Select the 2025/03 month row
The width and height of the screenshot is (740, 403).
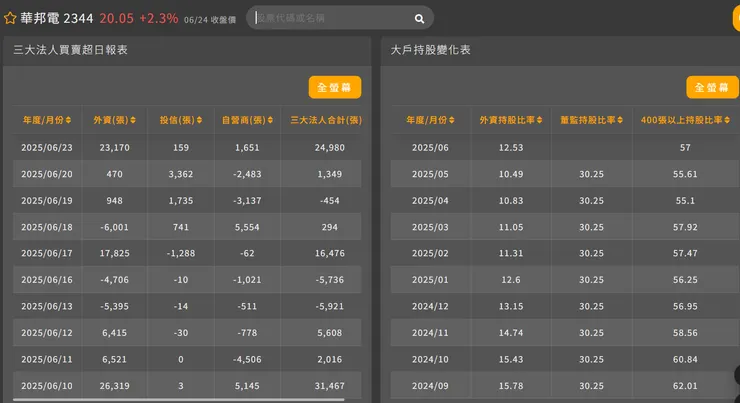point(564,227)
